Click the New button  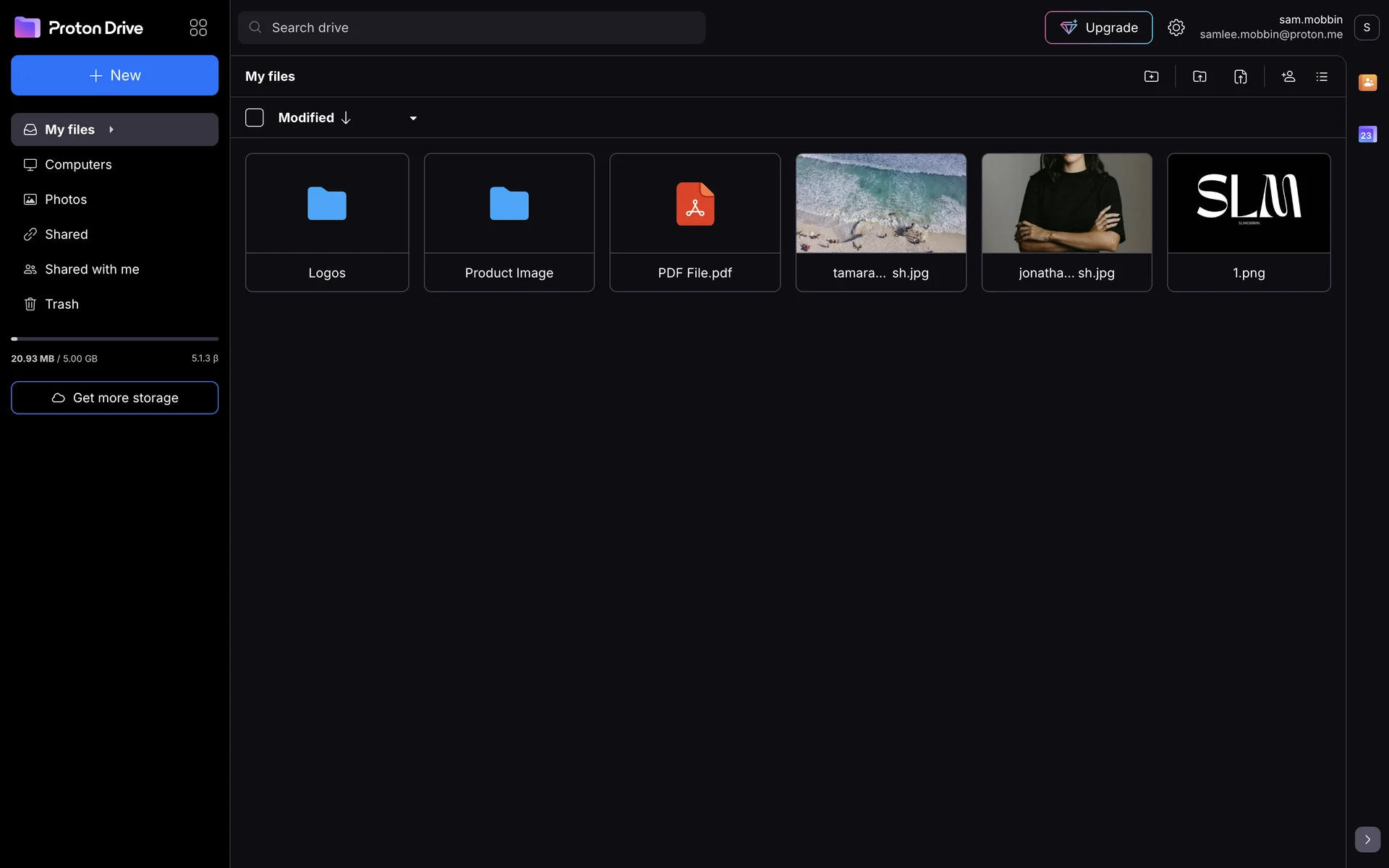pos(114,75)
